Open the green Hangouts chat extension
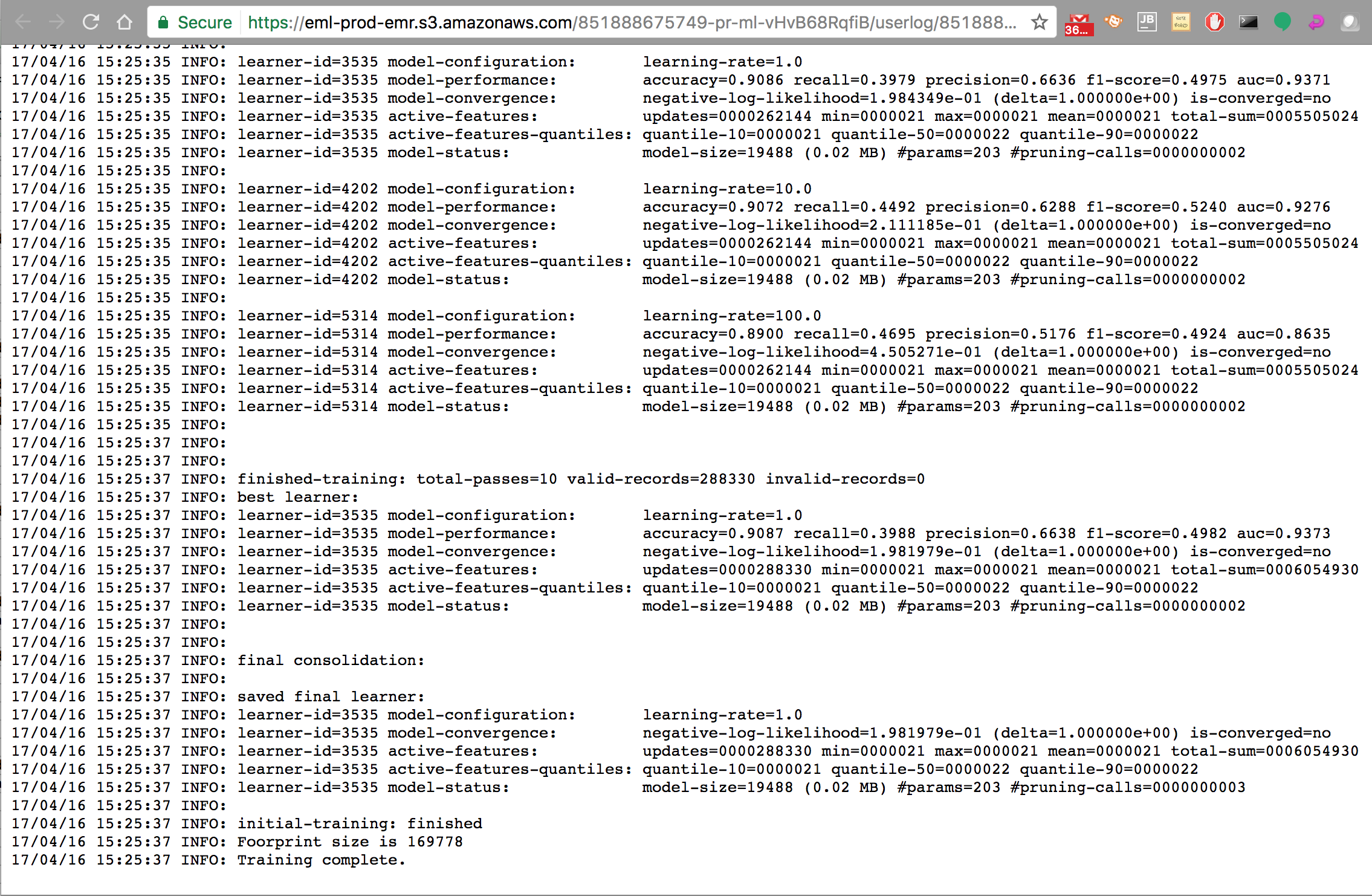 (x=1282, y=22)
